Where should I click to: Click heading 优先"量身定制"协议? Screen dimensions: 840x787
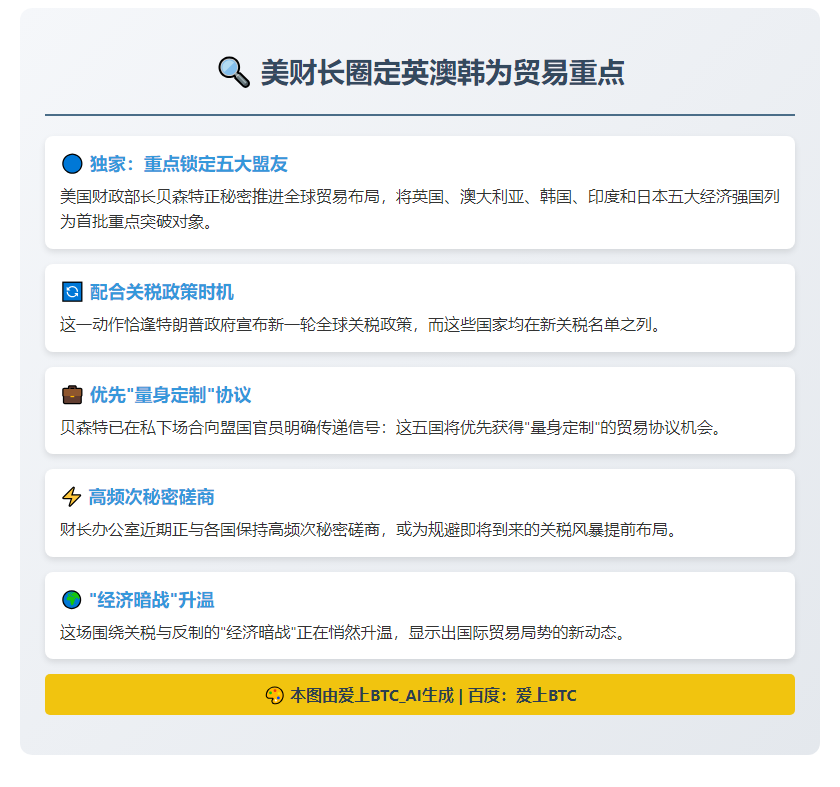[x=170, y=395]
